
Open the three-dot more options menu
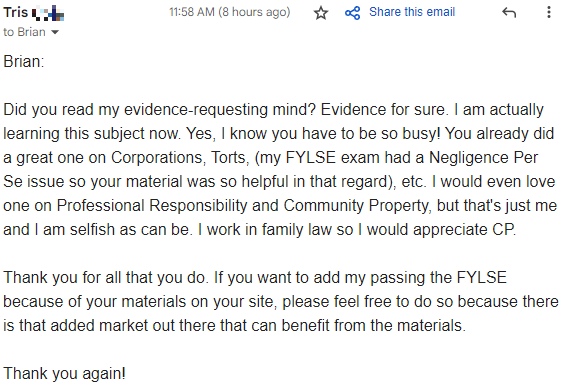(x=548, y=12)
